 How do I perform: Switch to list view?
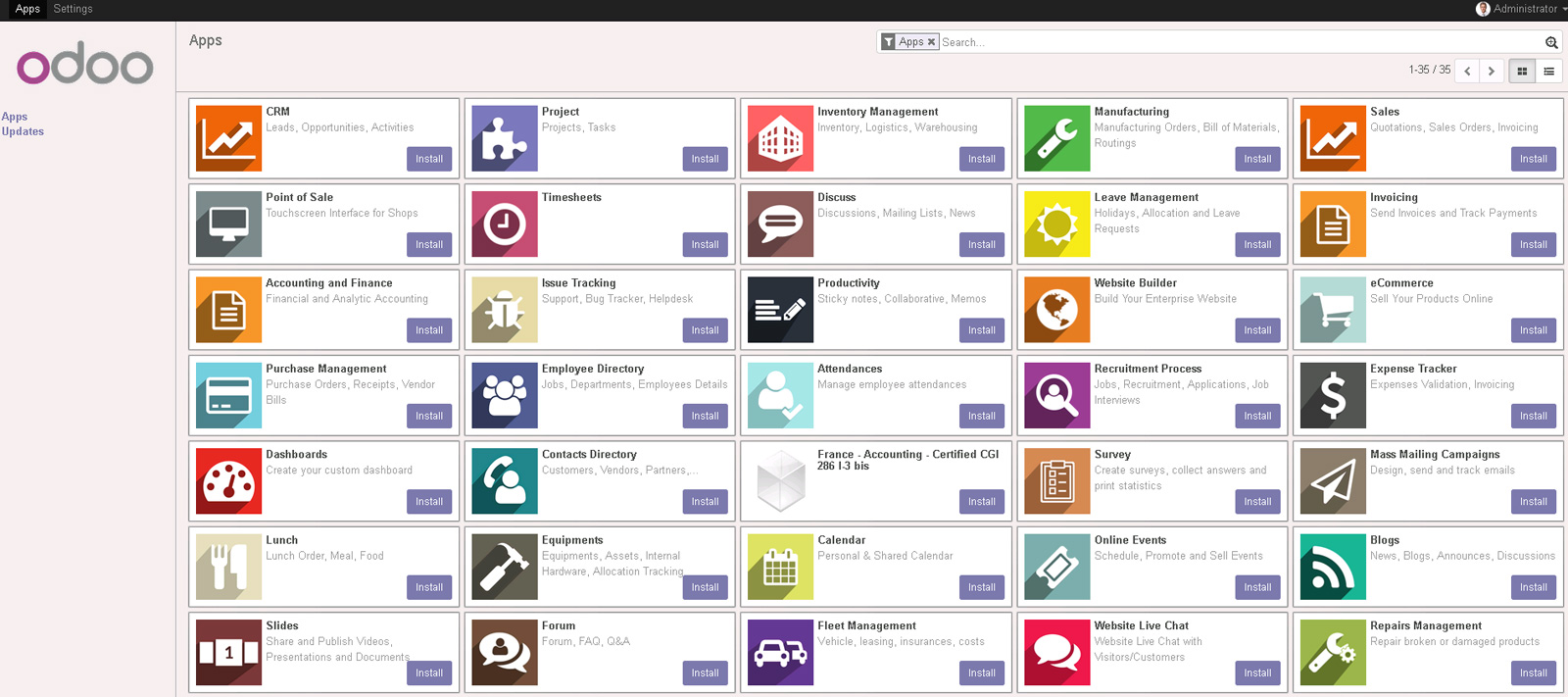pos(1548,71)
